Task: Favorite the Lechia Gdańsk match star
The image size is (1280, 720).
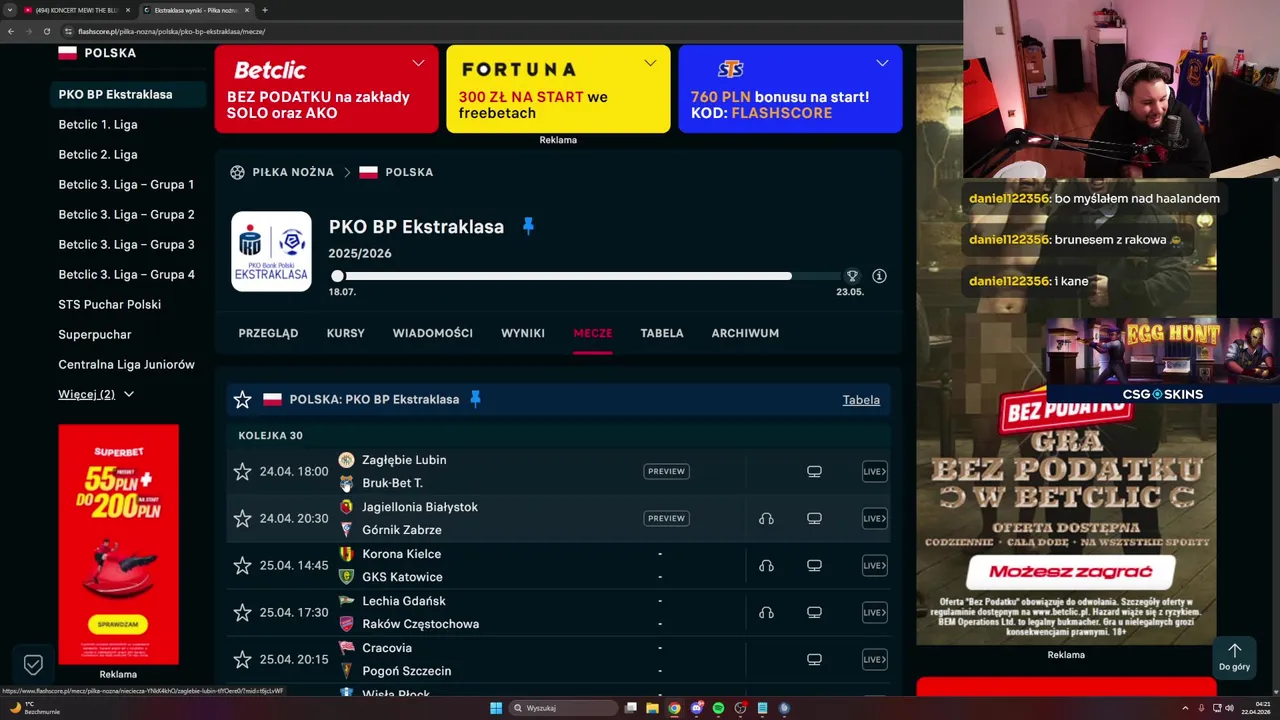Action: 242,612
